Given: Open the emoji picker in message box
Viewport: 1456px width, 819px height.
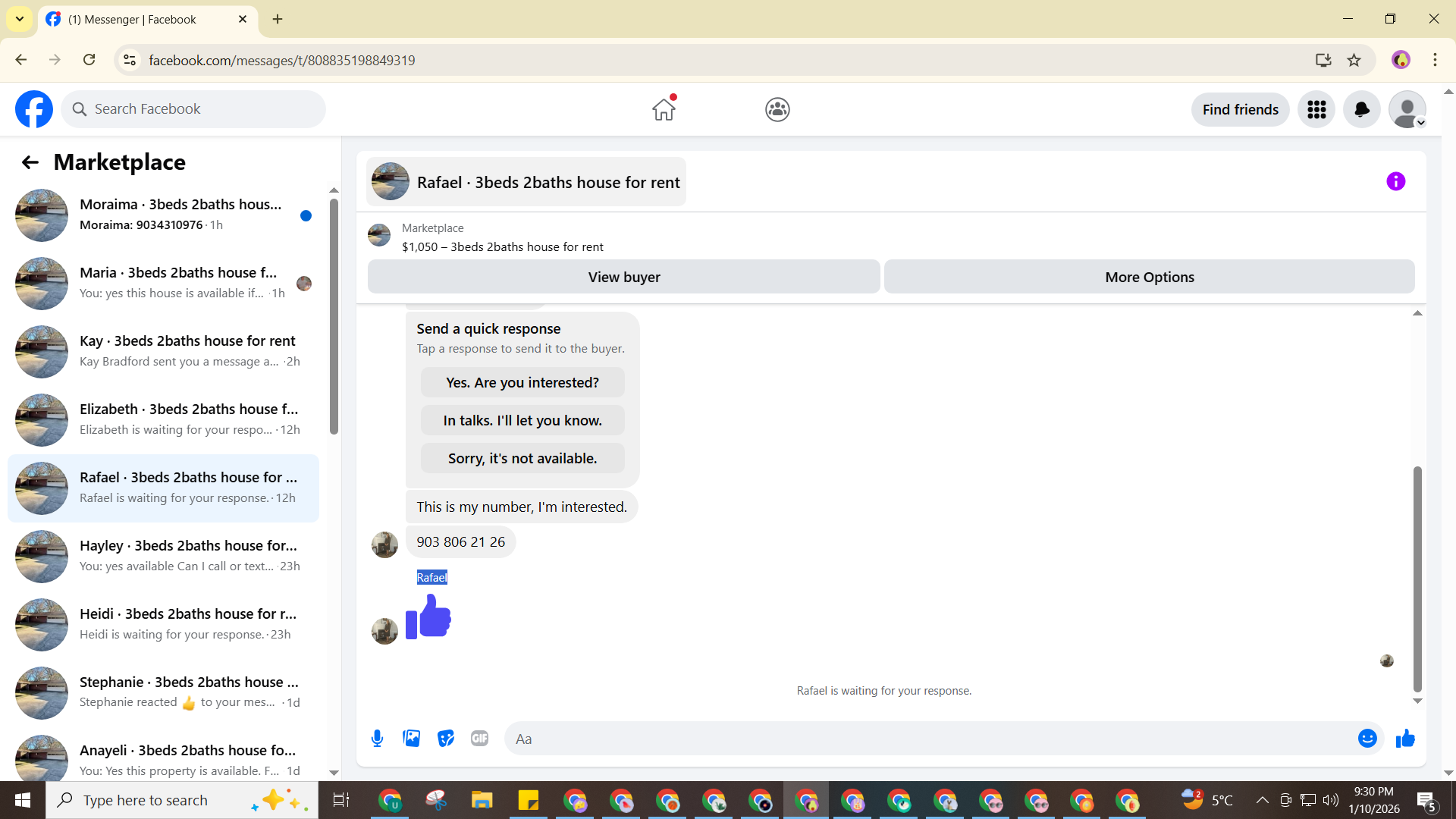Looking at the screenshot, I should [1367, 739].
